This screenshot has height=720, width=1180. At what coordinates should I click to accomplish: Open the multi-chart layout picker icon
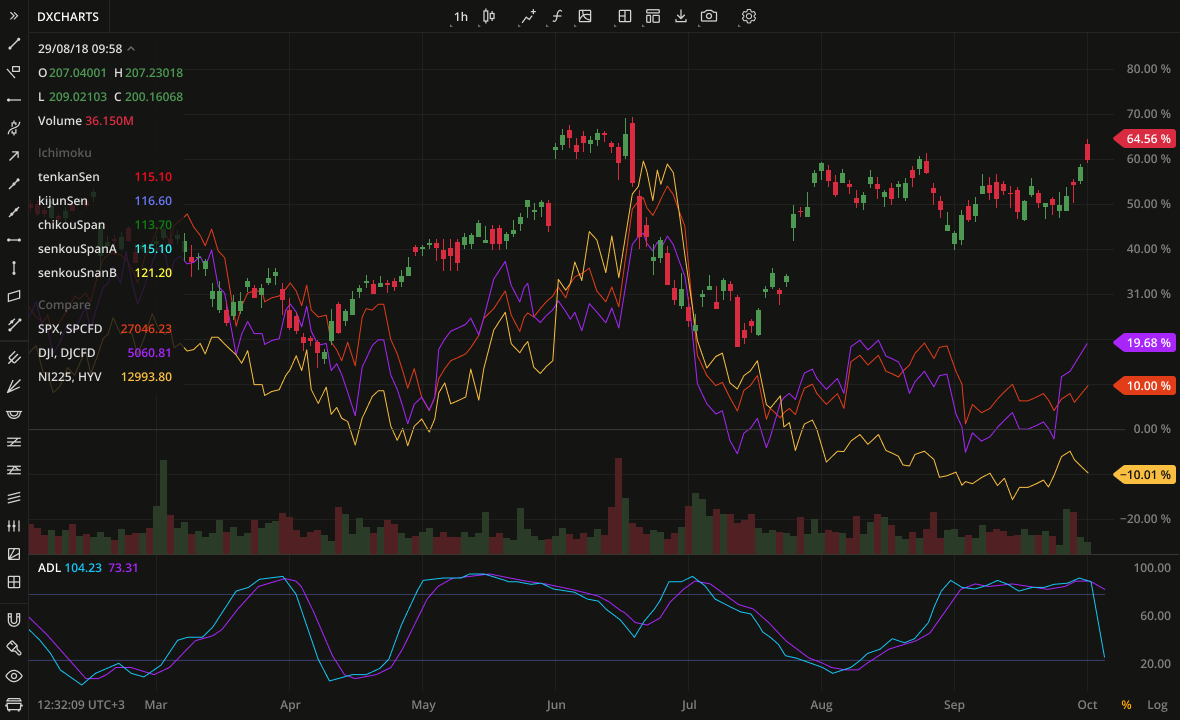[x=653, y=16]
